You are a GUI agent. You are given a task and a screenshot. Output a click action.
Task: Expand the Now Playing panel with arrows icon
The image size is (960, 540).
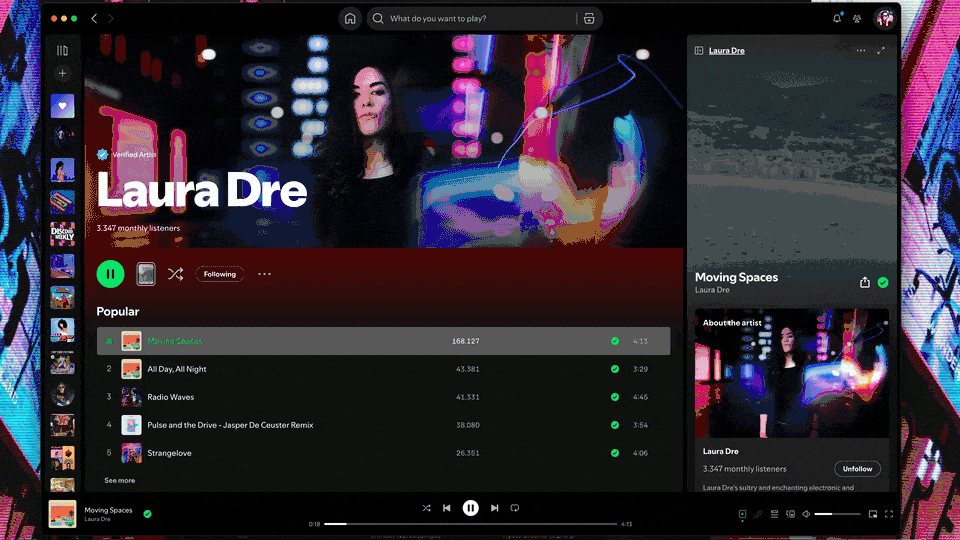point(881,51)
